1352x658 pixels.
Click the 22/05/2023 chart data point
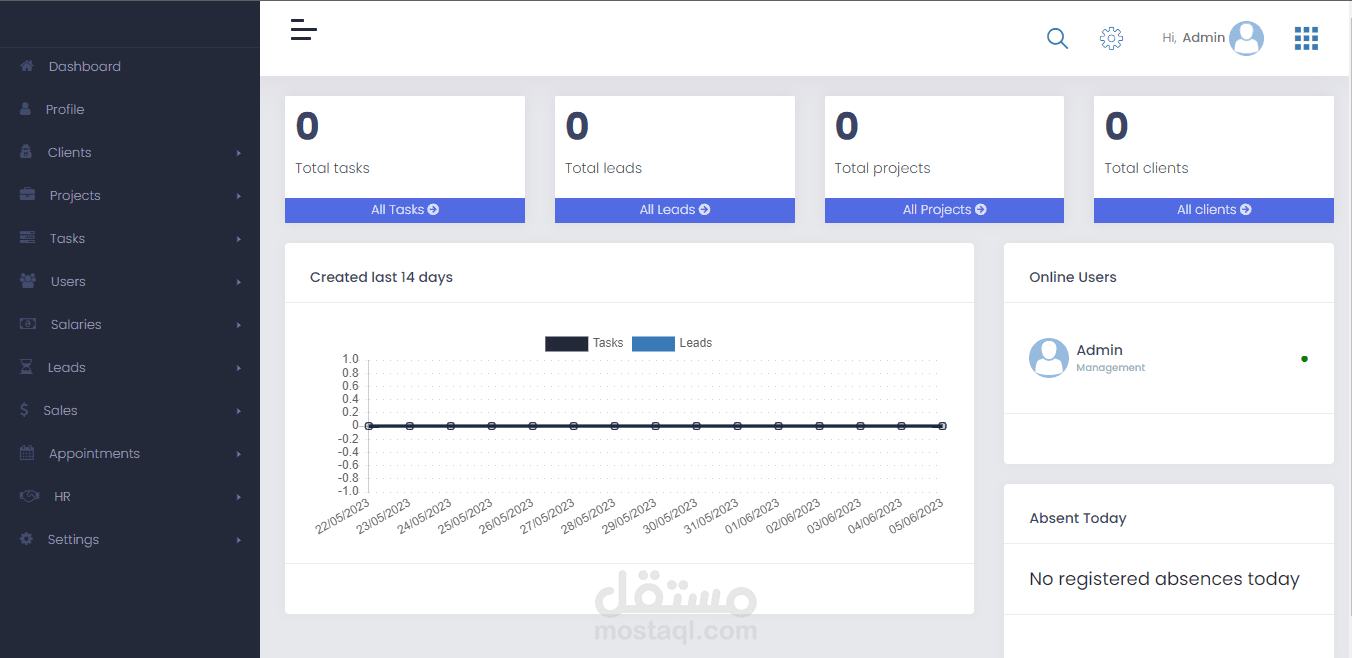[x=369, y=426]
